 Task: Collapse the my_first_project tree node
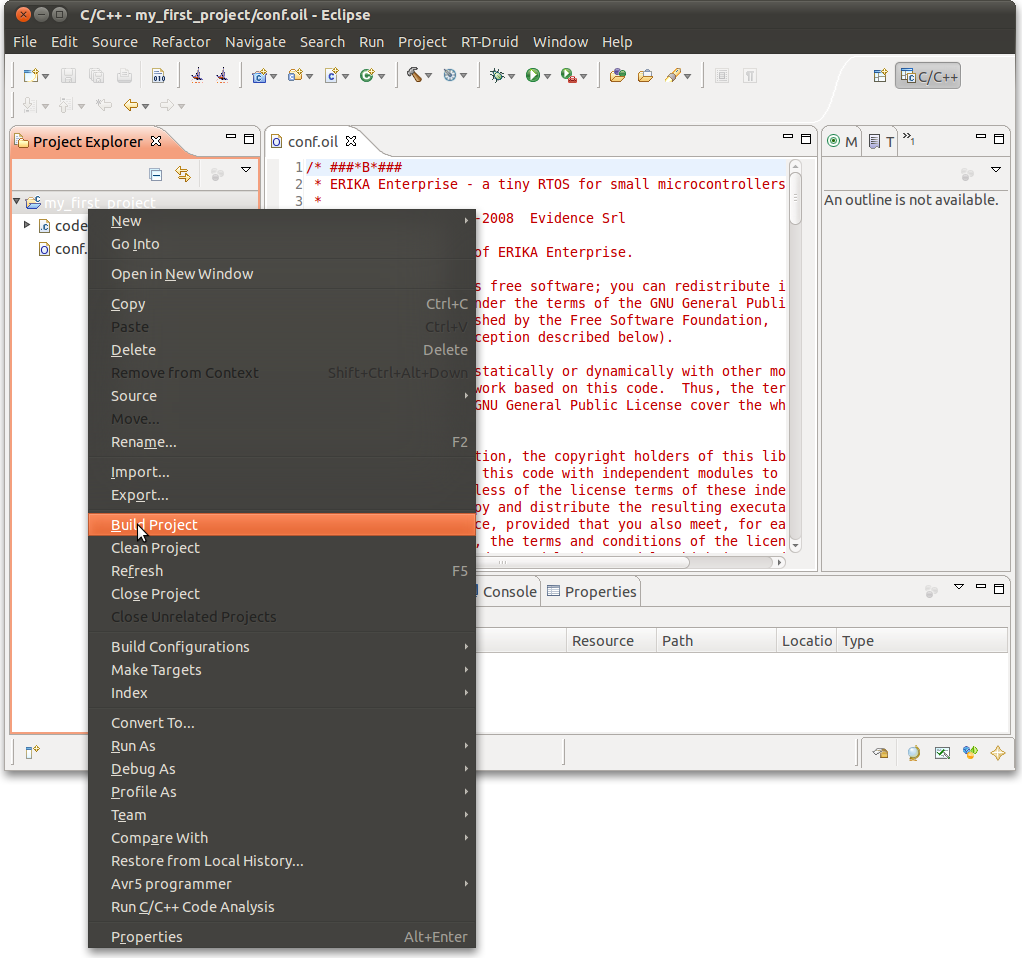[17, 201]
